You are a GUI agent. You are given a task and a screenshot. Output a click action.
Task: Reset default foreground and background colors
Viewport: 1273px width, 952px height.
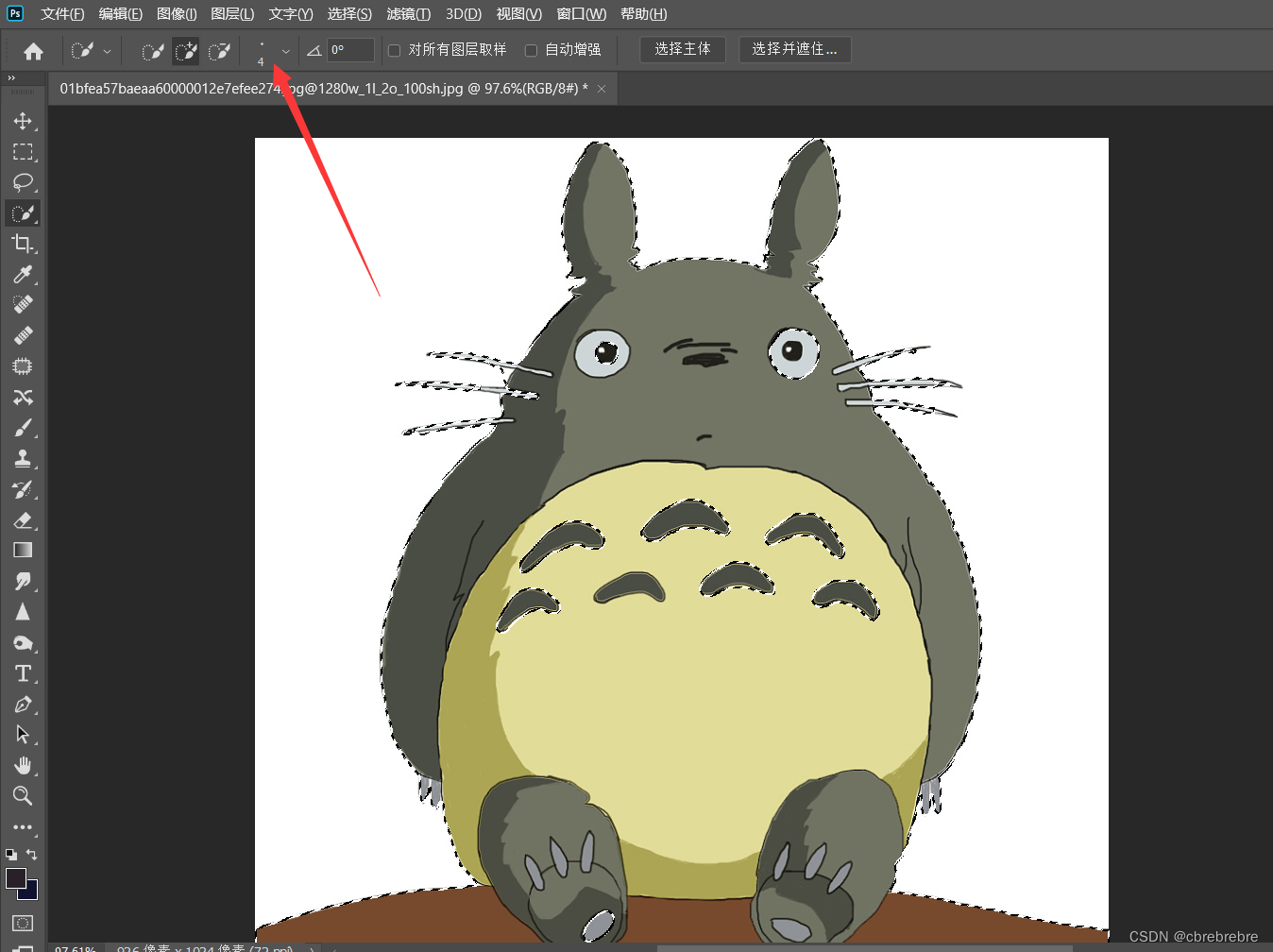11,854
